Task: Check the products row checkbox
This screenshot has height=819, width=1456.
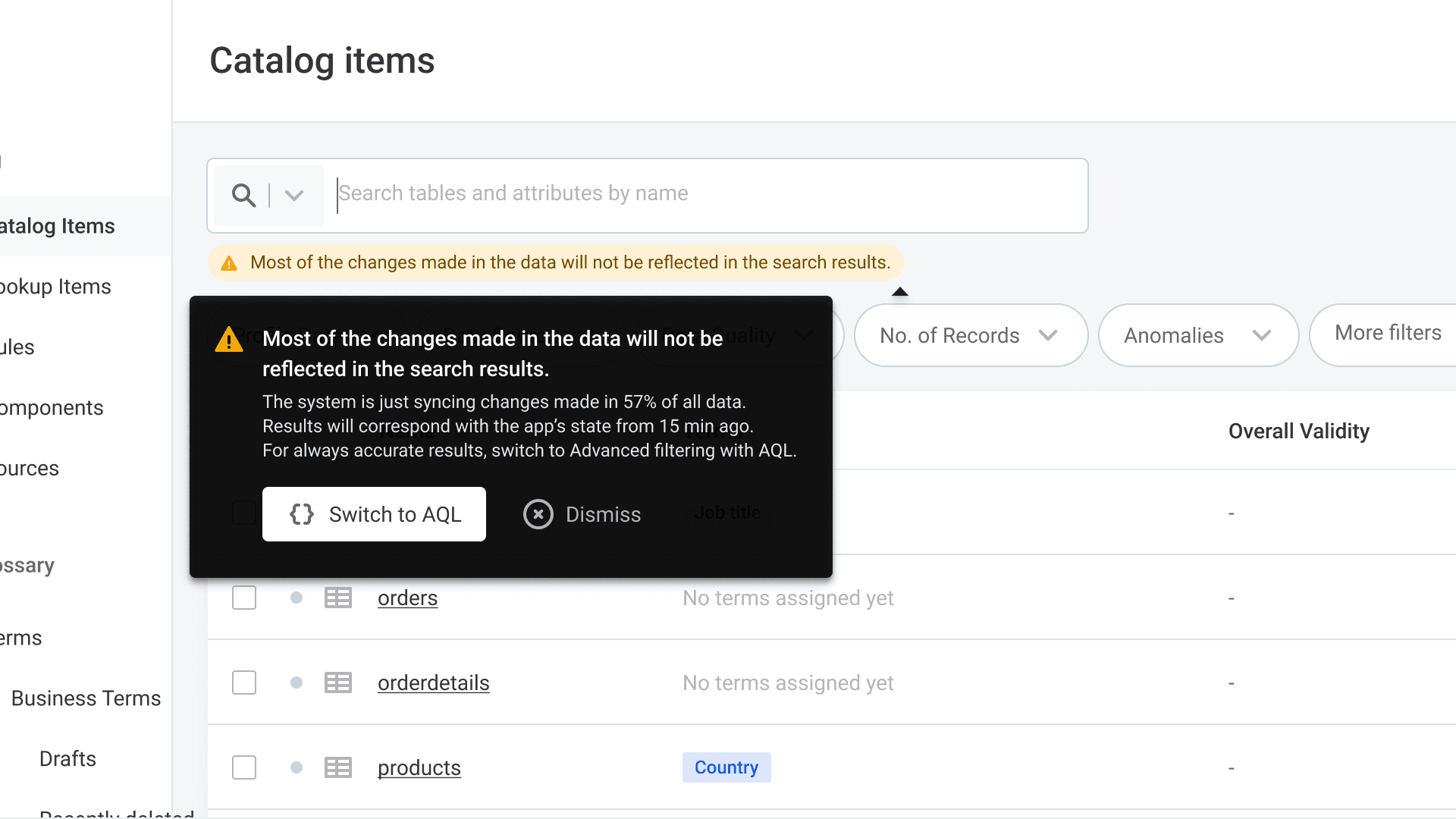Action: coord(244,768)
